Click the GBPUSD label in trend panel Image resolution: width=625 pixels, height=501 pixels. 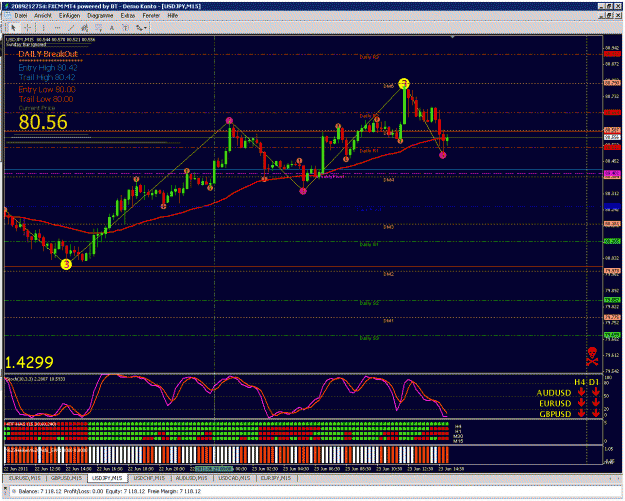tap(555, 414)
